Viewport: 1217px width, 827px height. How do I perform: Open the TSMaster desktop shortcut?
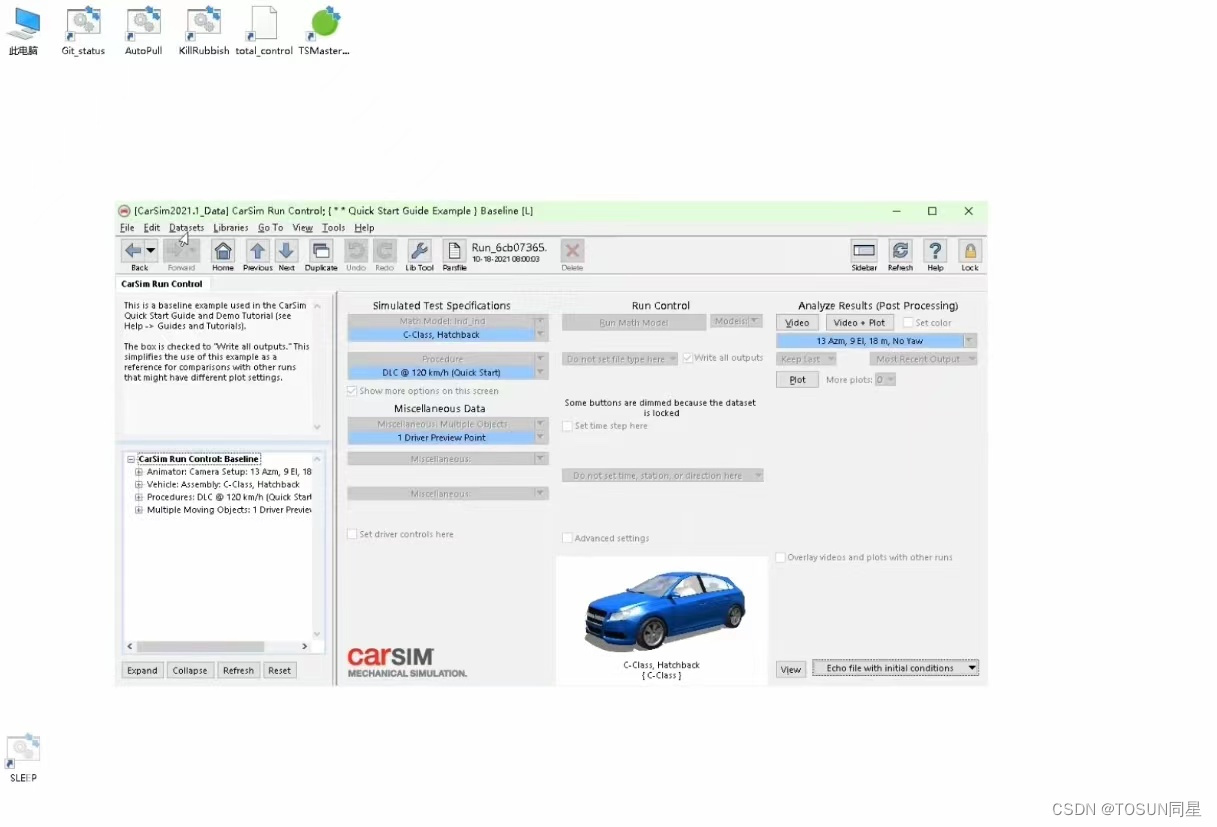(x=324, y=31)
